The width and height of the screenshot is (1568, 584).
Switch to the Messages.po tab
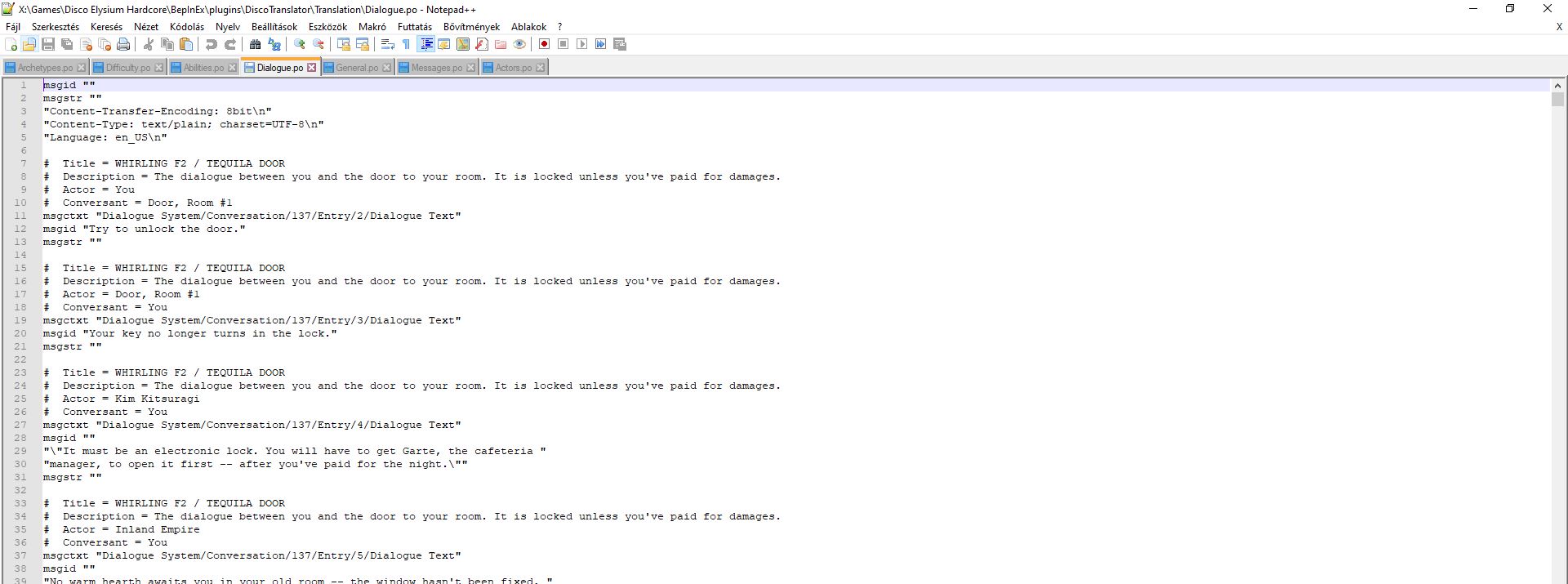pyautogui.click(x=436, y=68)
